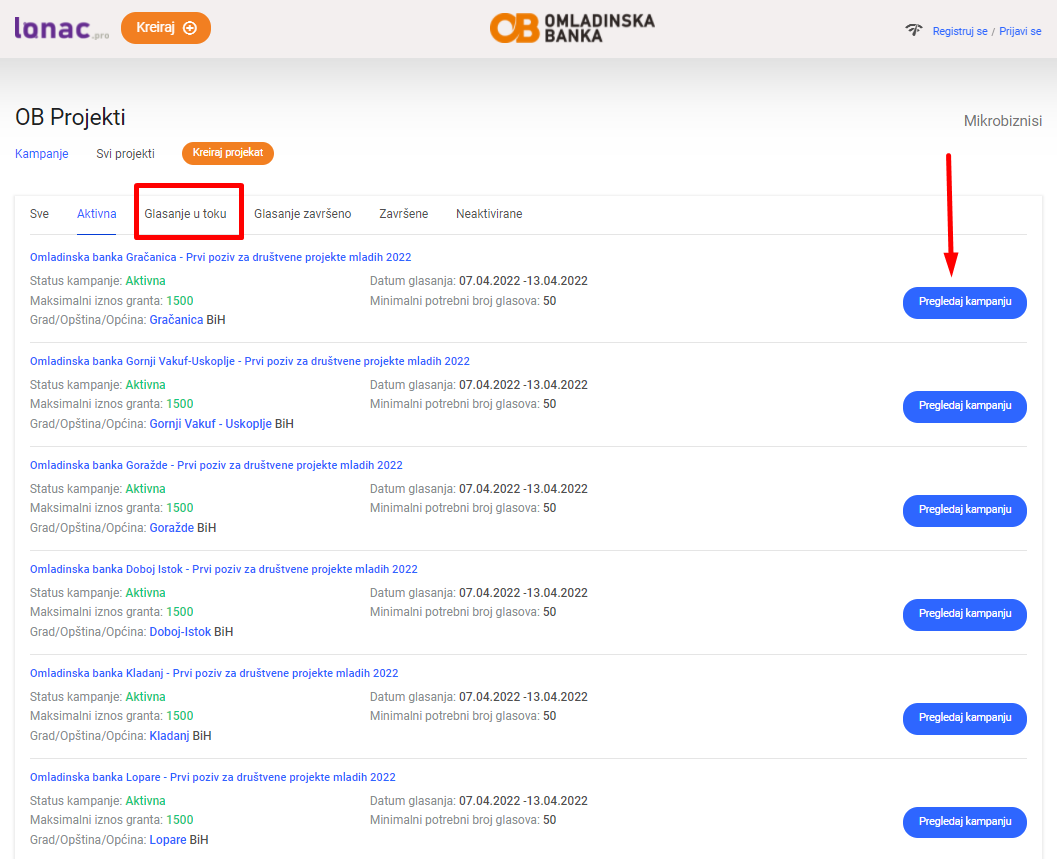Viewport: 1057px width, 859px height.
Task: Switch to the Sve tab
Action: 39,214
